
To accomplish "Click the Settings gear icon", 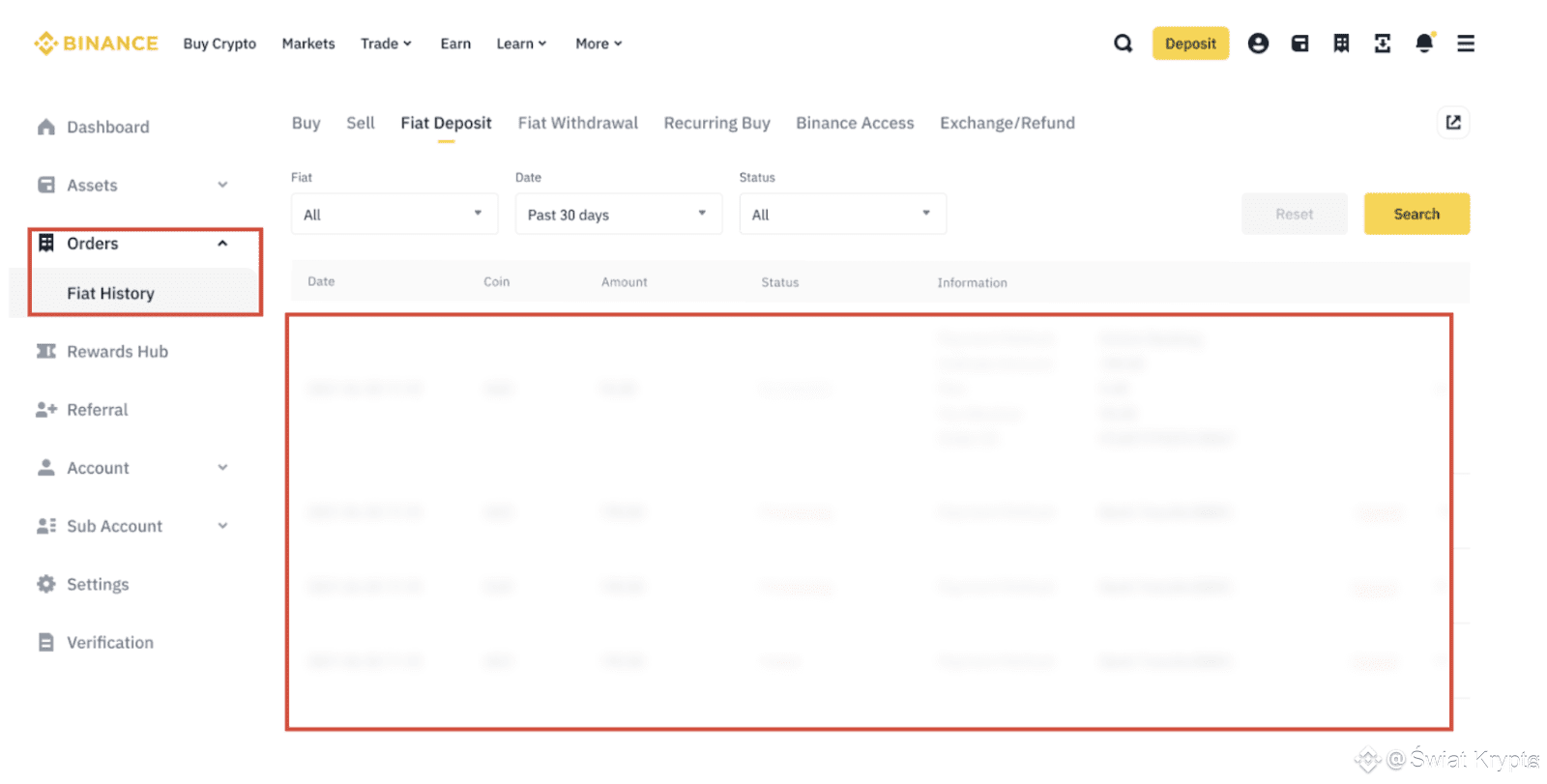I will 46,584.
